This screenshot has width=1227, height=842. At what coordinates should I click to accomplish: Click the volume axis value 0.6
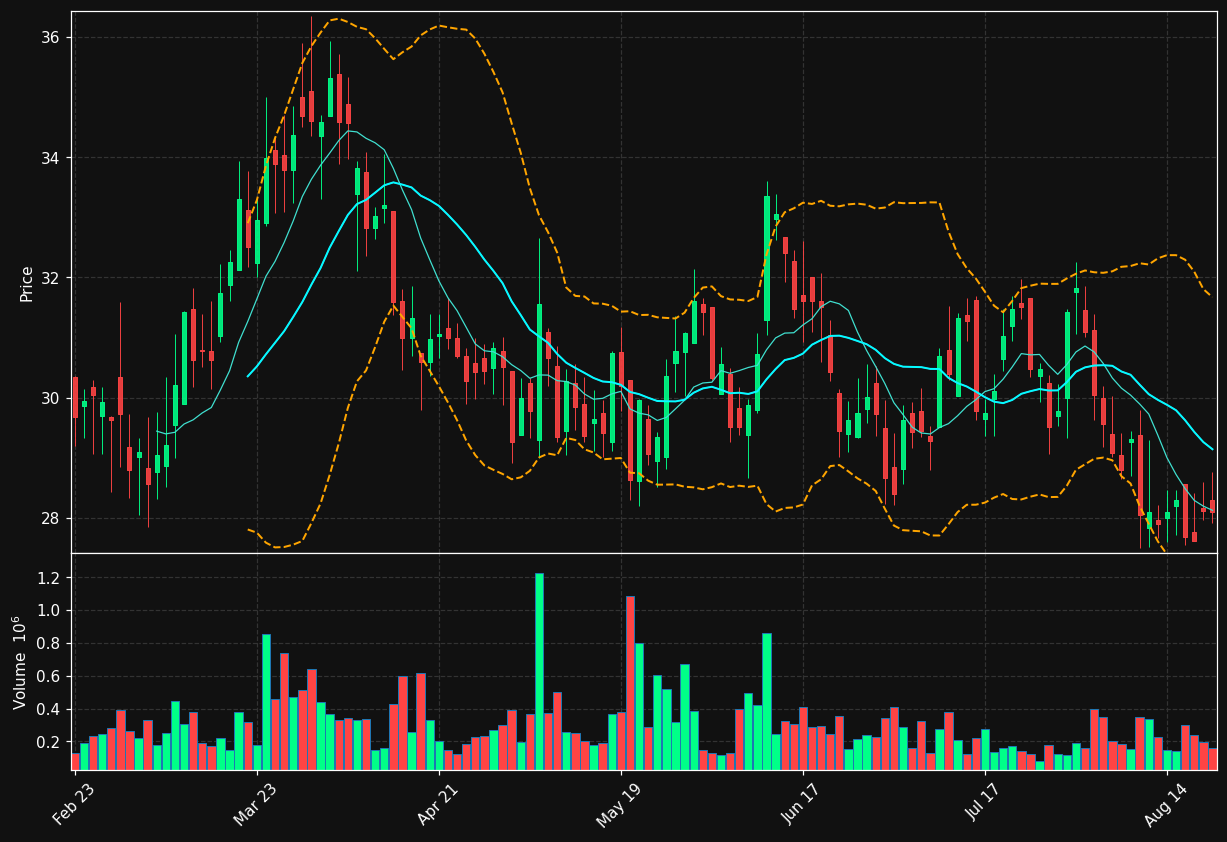tap(49, 677)
